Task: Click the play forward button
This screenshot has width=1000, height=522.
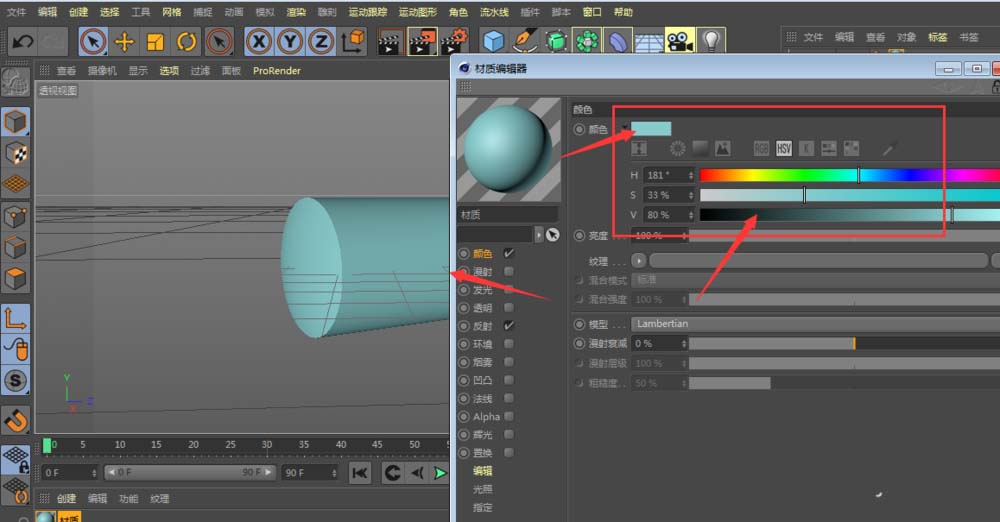Action: pyautogui.click(x=439, y=473)
